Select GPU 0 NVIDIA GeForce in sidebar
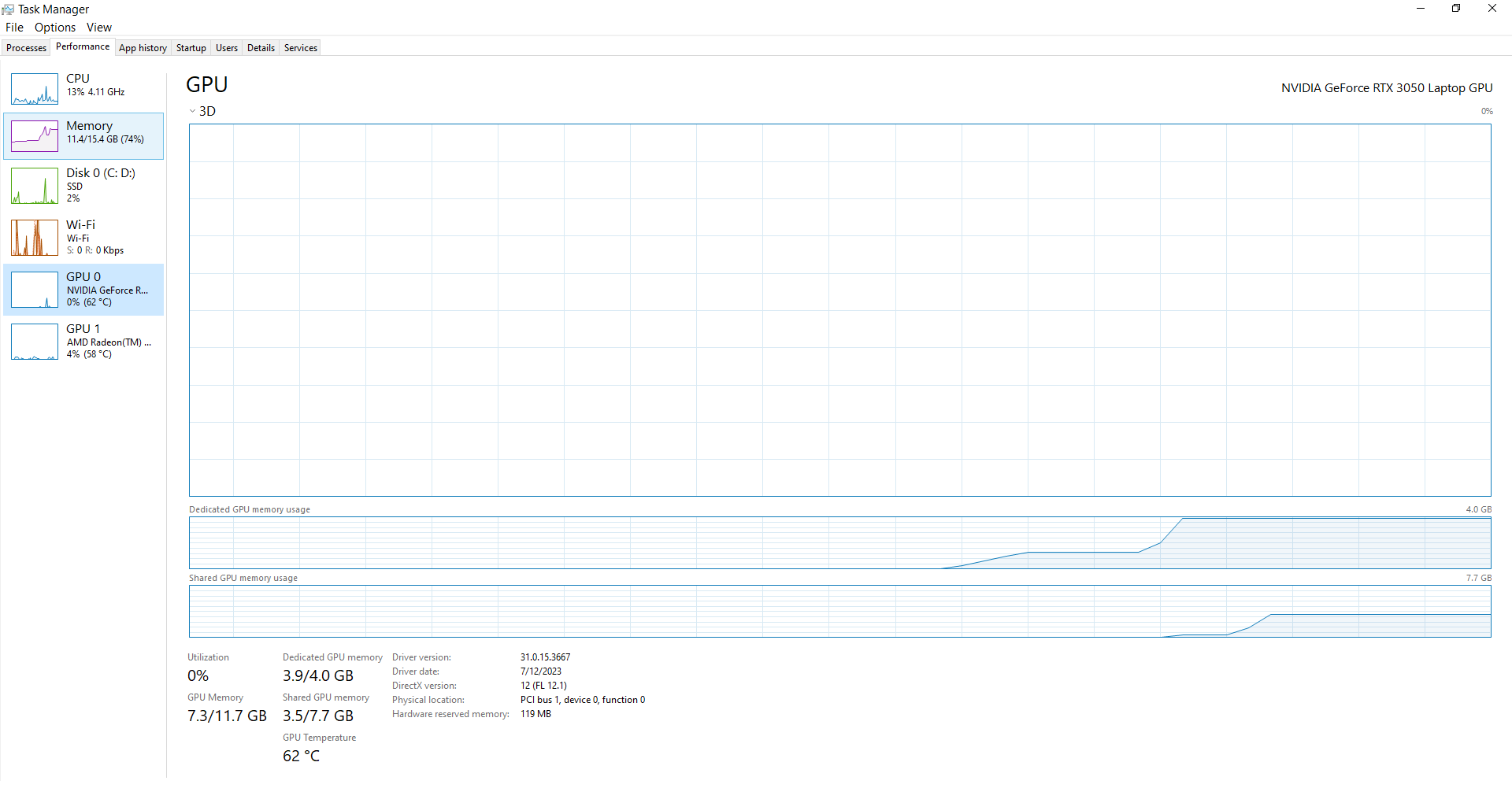The image size is (1512, 788). click(83, 289)
